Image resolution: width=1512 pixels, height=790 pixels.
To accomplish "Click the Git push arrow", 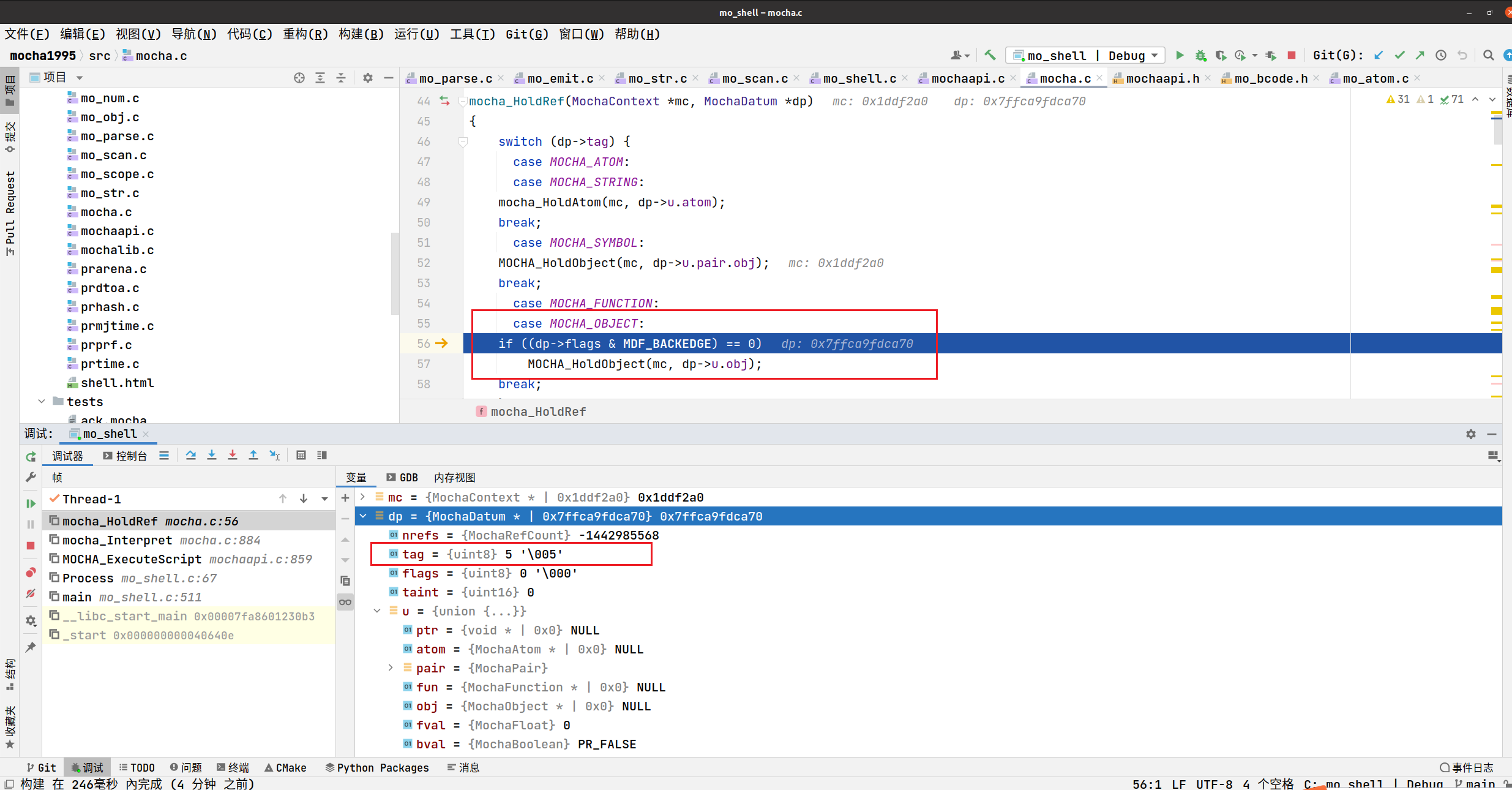I will (1420, 56).
